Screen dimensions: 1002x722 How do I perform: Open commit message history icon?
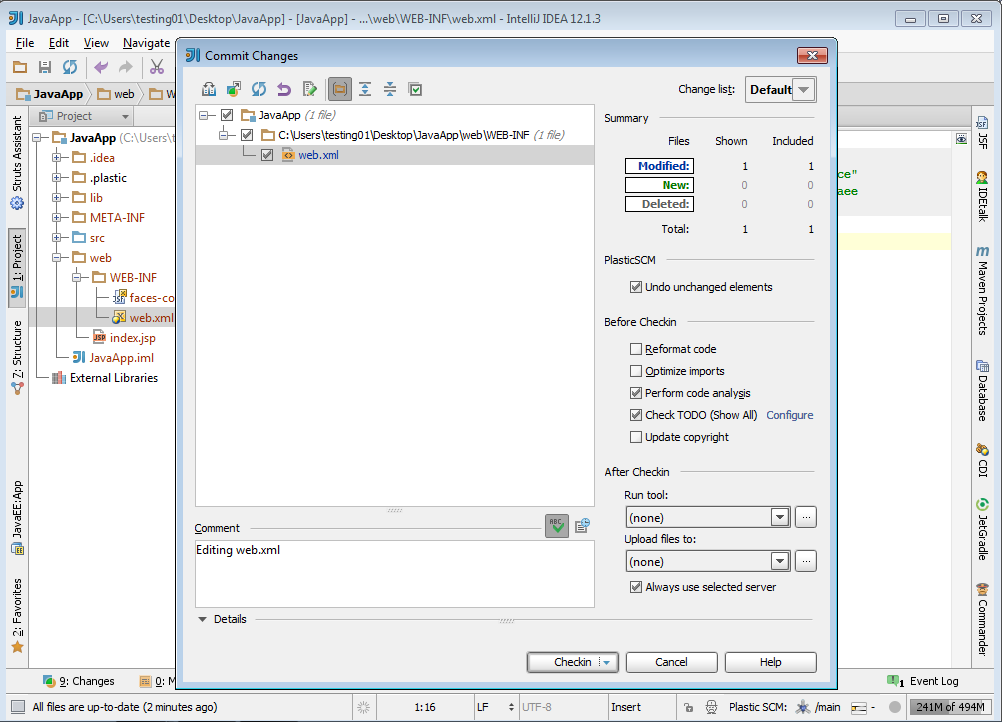click(582, 526)
